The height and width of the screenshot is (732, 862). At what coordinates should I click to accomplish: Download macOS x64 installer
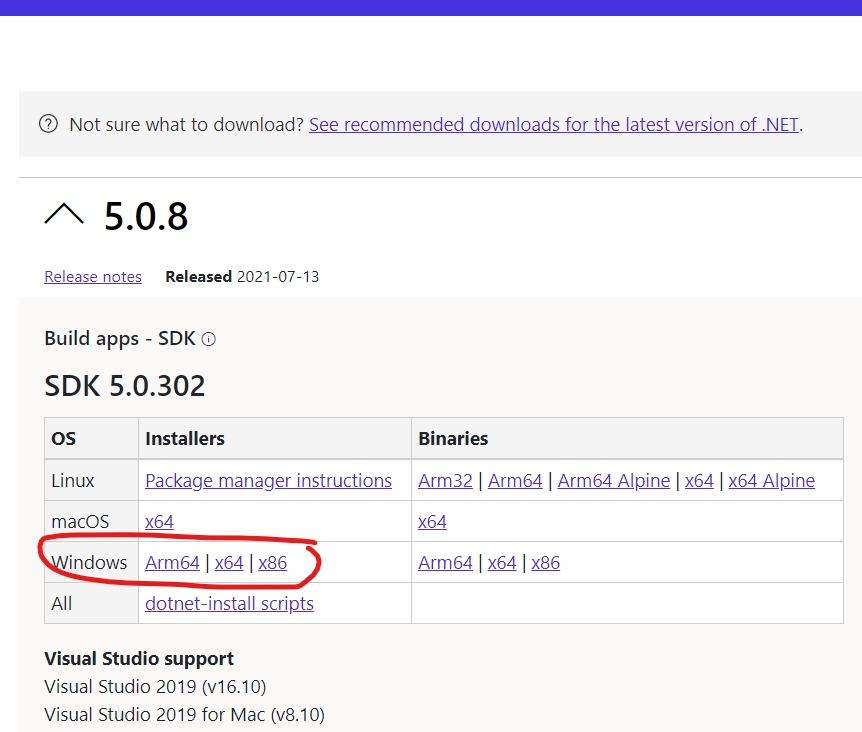click(x=159, y=522)
